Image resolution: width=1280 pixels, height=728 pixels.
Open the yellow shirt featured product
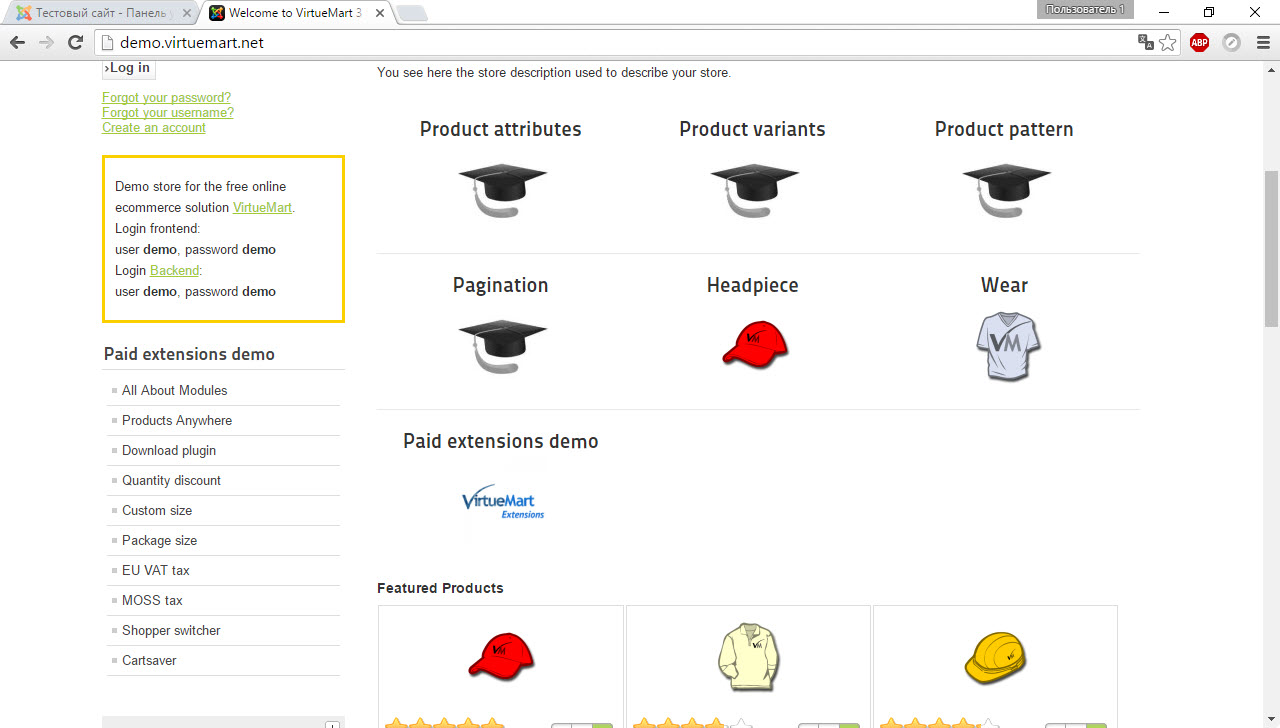coord(748,657)
